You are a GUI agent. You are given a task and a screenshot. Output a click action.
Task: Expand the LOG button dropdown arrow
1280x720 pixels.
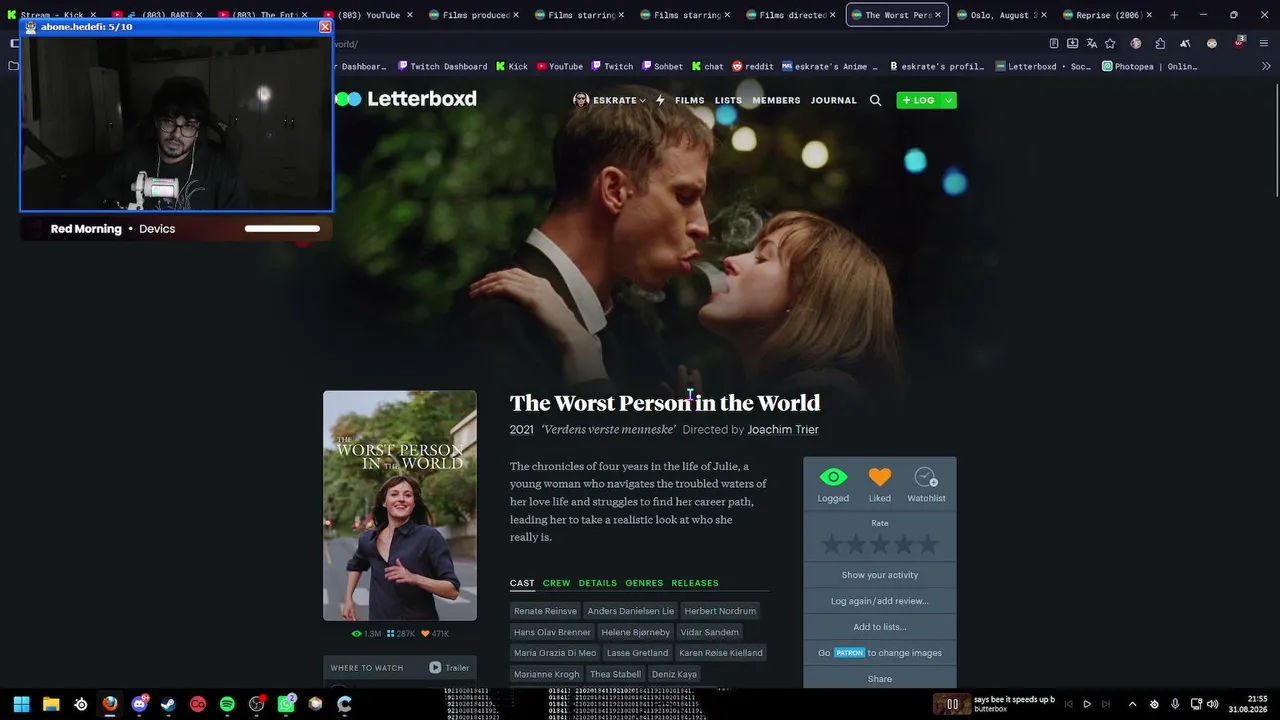pos(948,100)
